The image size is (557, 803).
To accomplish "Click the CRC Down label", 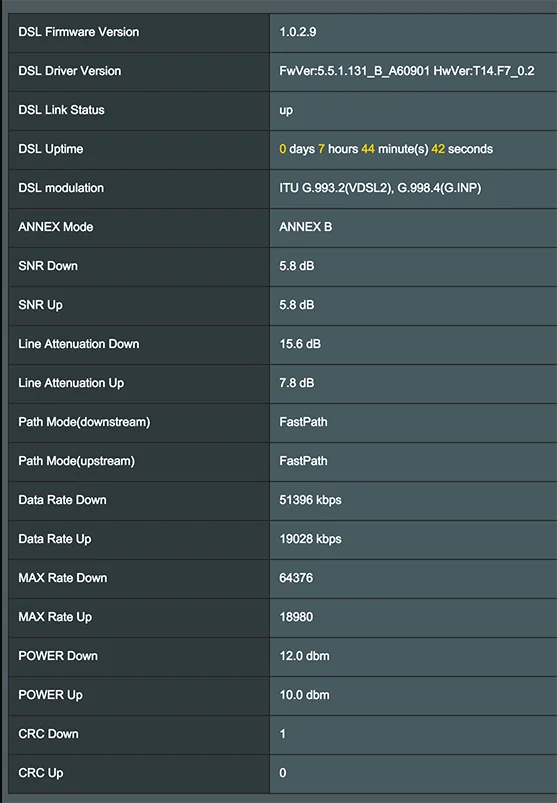I will click(49, 734).
